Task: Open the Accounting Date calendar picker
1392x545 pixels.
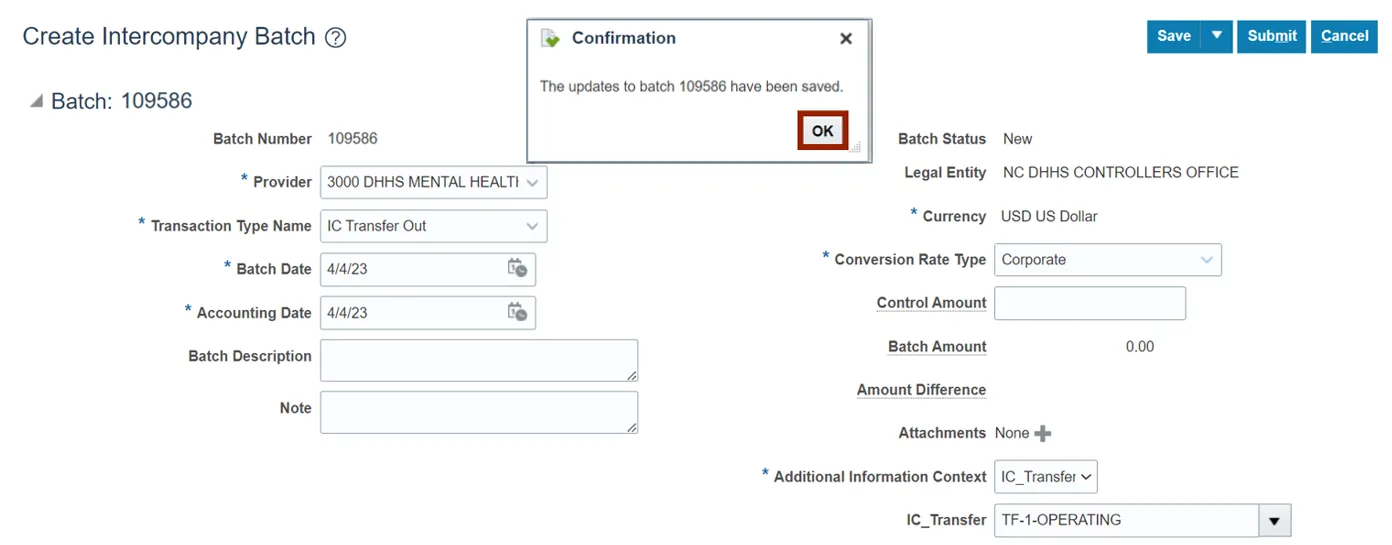Action: (x=516, y=312)
